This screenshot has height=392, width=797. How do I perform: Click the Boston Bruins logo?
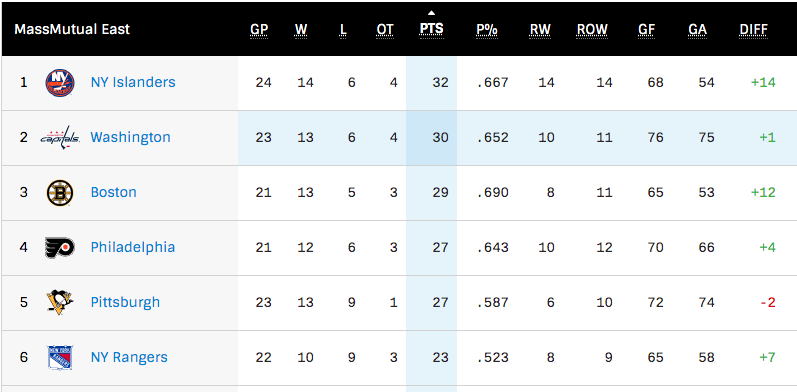(60, 193)
